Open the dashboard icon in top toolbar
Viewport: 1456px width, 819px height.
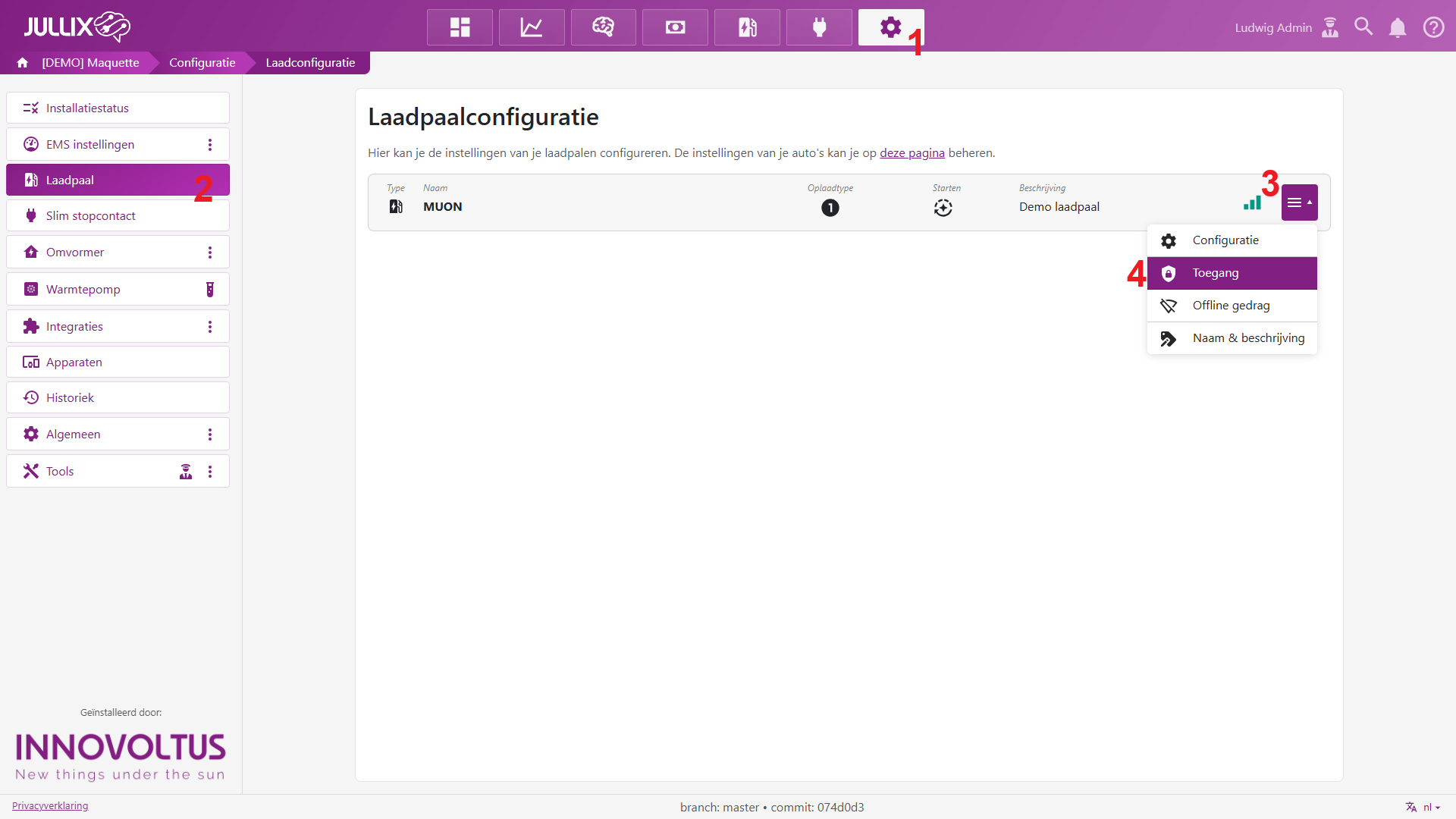click(x=460, y=27)
